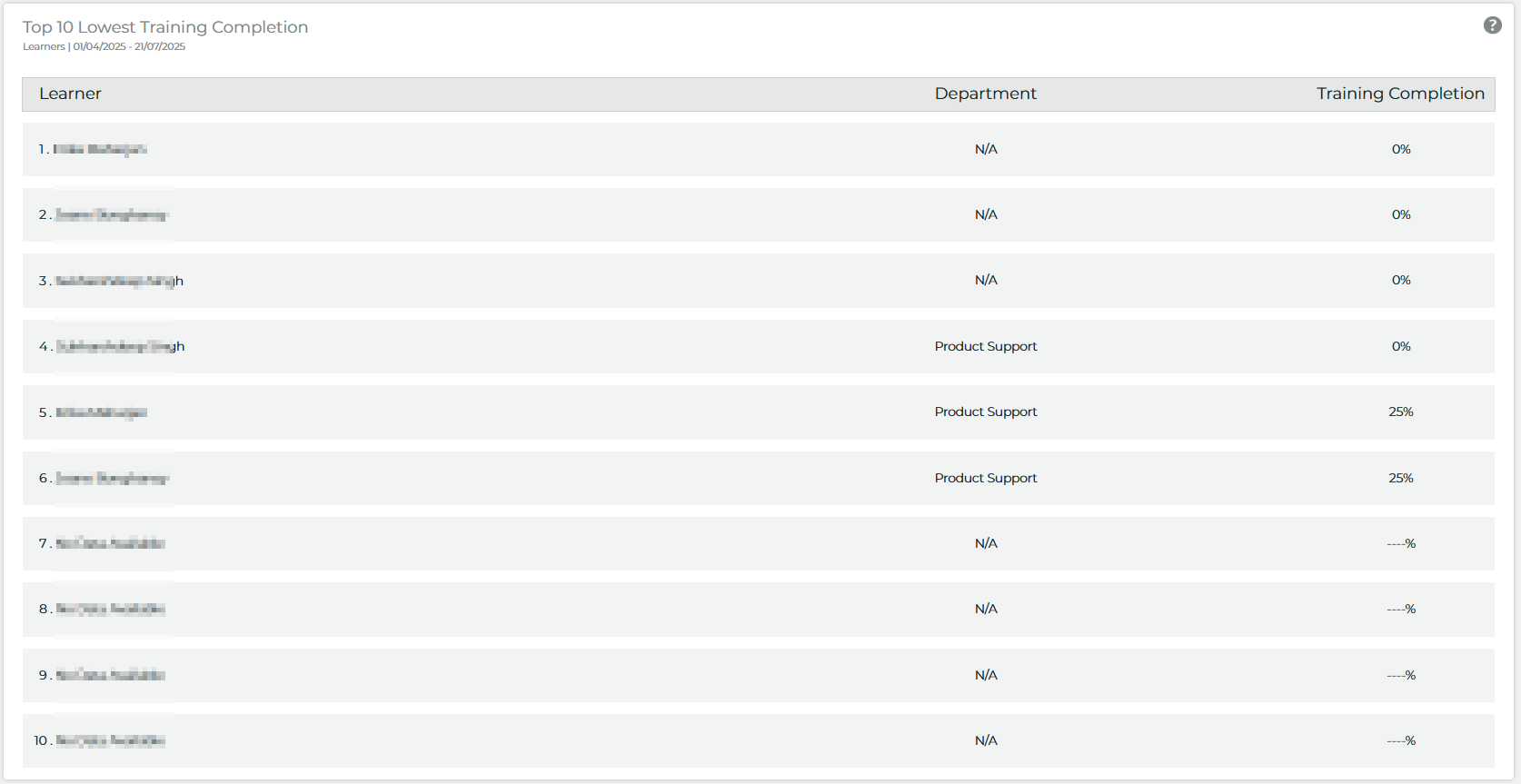Click the date range subtitle under the title
Screen dimensions: 1521x784
click(x=129, y=46)
